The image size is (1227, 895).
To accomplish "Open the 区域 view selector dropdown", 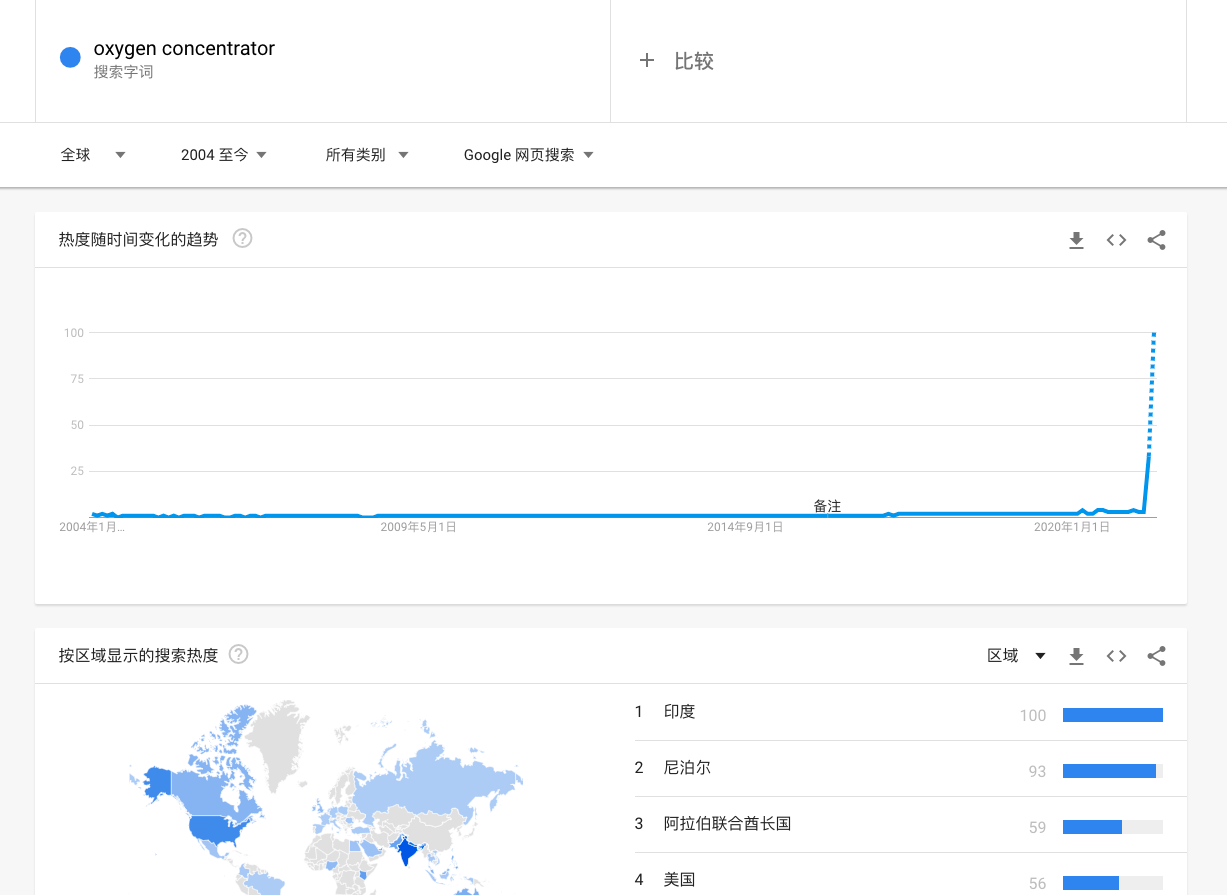I will click(x=1016, y=655).
